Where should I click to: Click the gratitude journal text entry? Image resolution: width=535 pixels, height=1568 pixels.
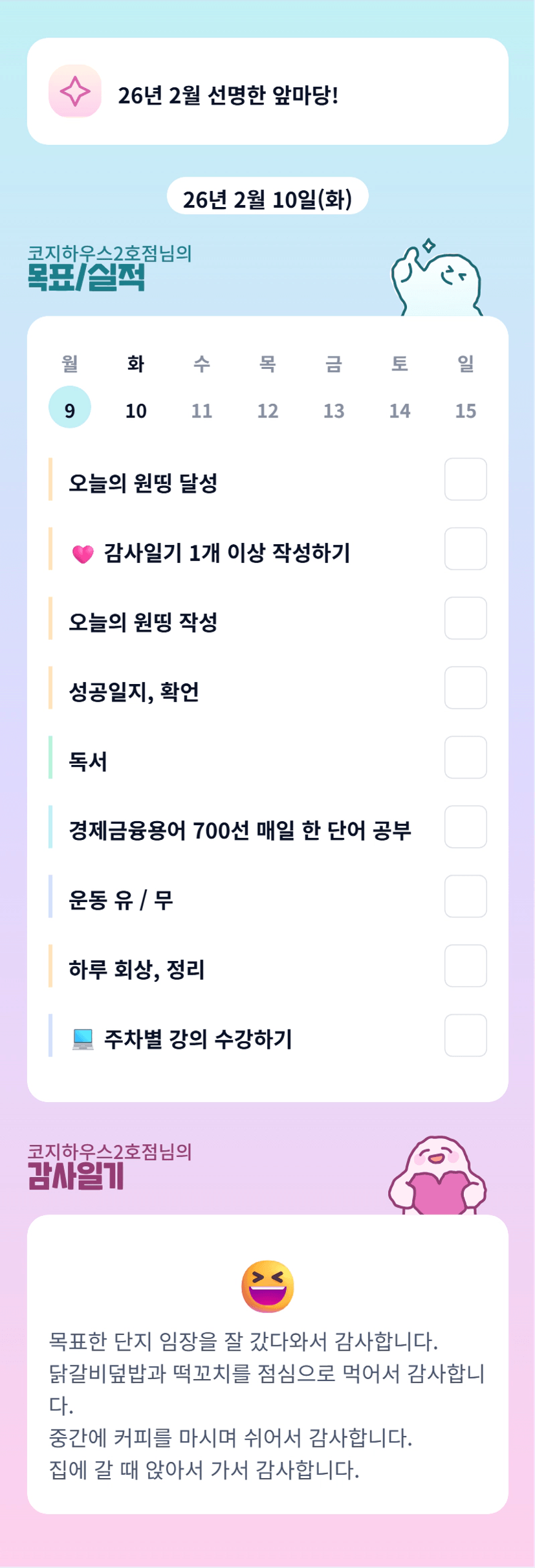[x=267, y=1404]
